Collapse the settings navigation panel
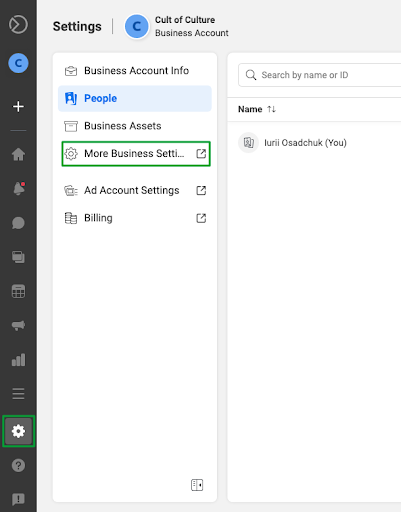This screenshot has height=512, width=401. pyautogui.click(x=197, y=485)
